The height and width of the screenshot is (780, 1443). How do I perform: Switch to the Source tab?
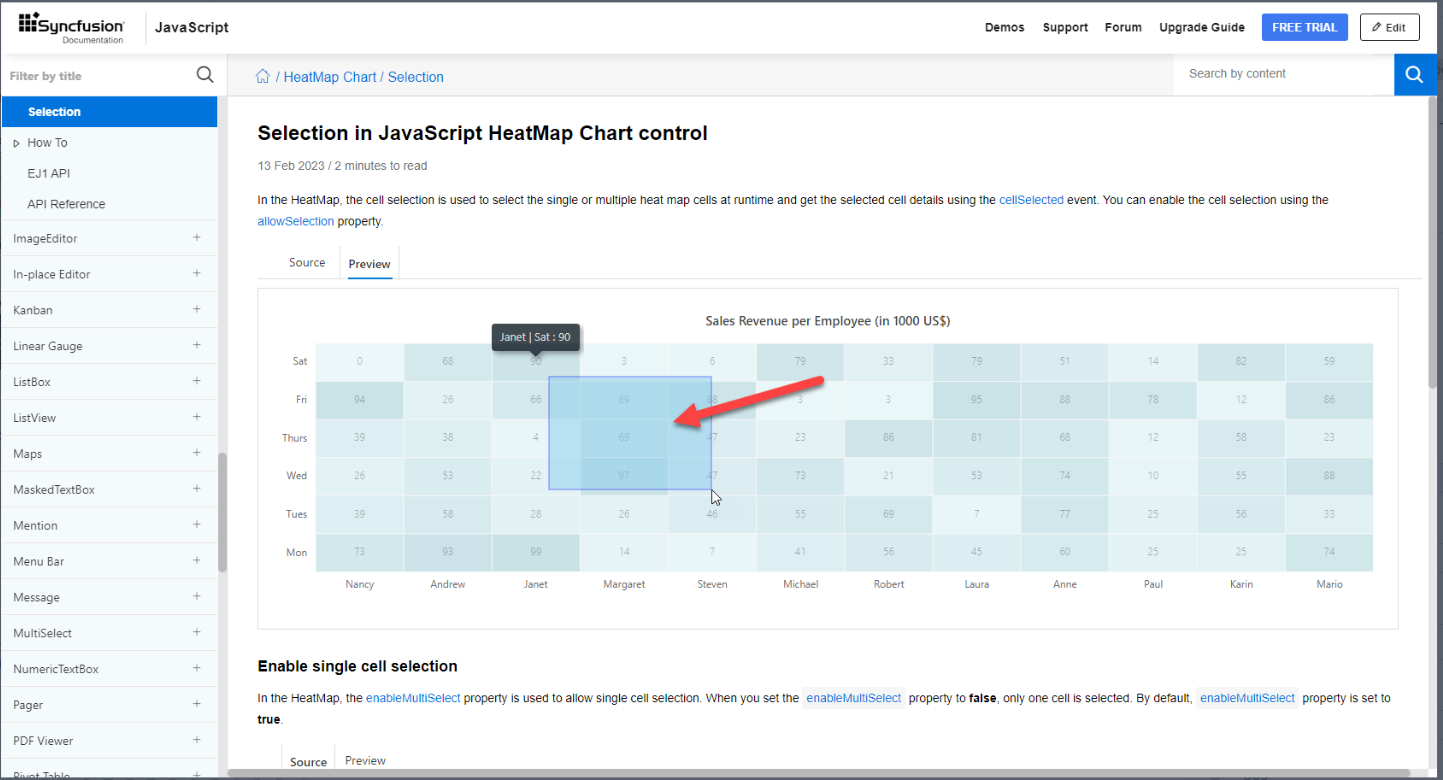[307, 263]
